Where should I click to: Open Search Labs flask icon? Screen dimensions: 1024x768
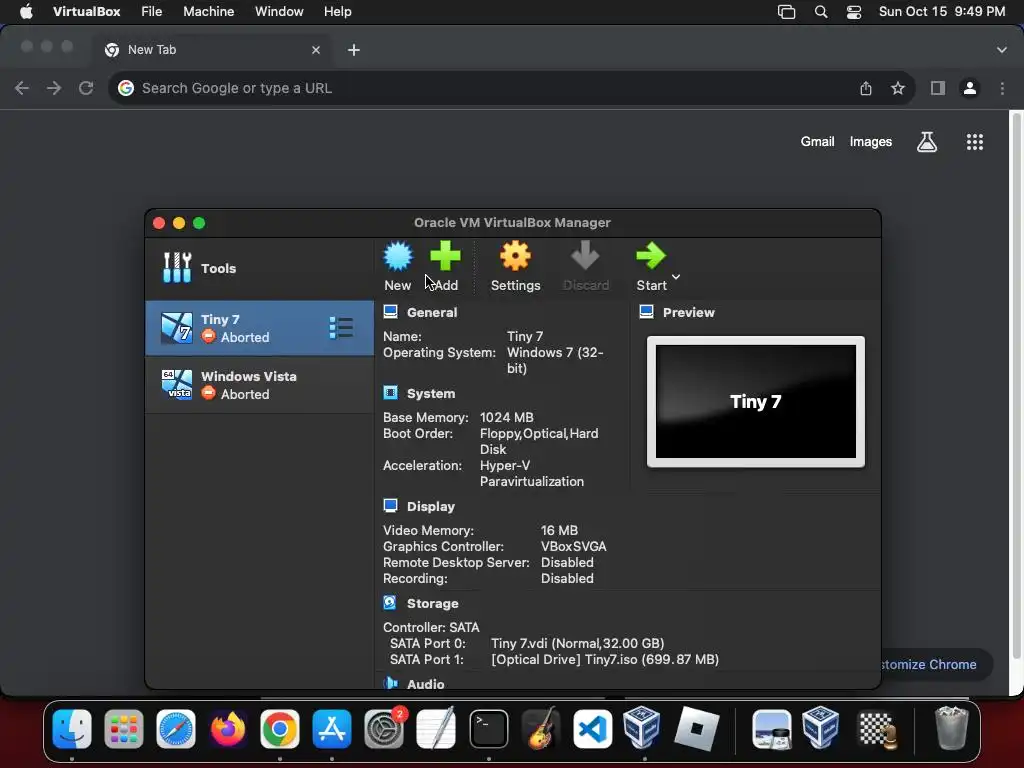(927, 142)
